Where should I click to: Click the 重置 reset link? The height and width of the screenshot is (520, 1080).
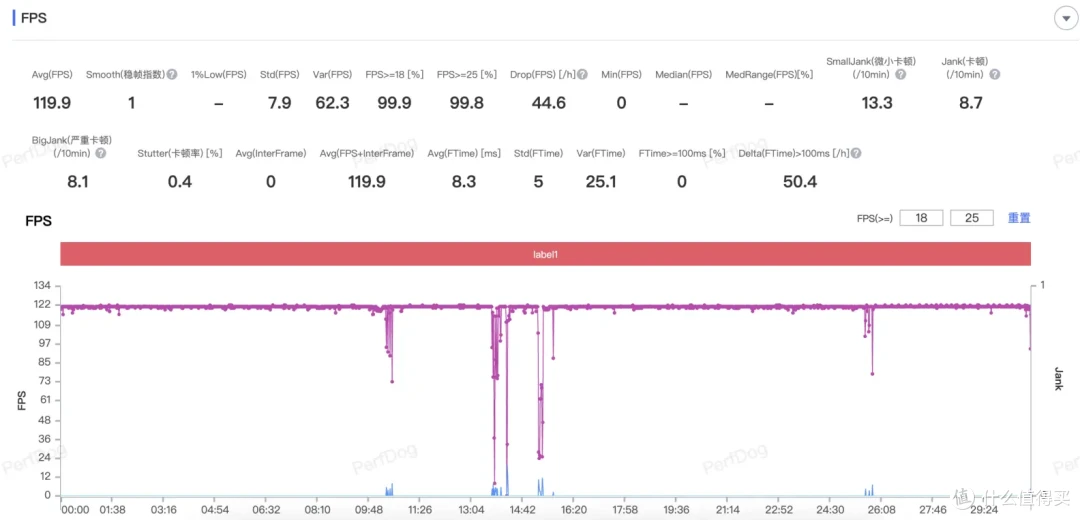1019,218
